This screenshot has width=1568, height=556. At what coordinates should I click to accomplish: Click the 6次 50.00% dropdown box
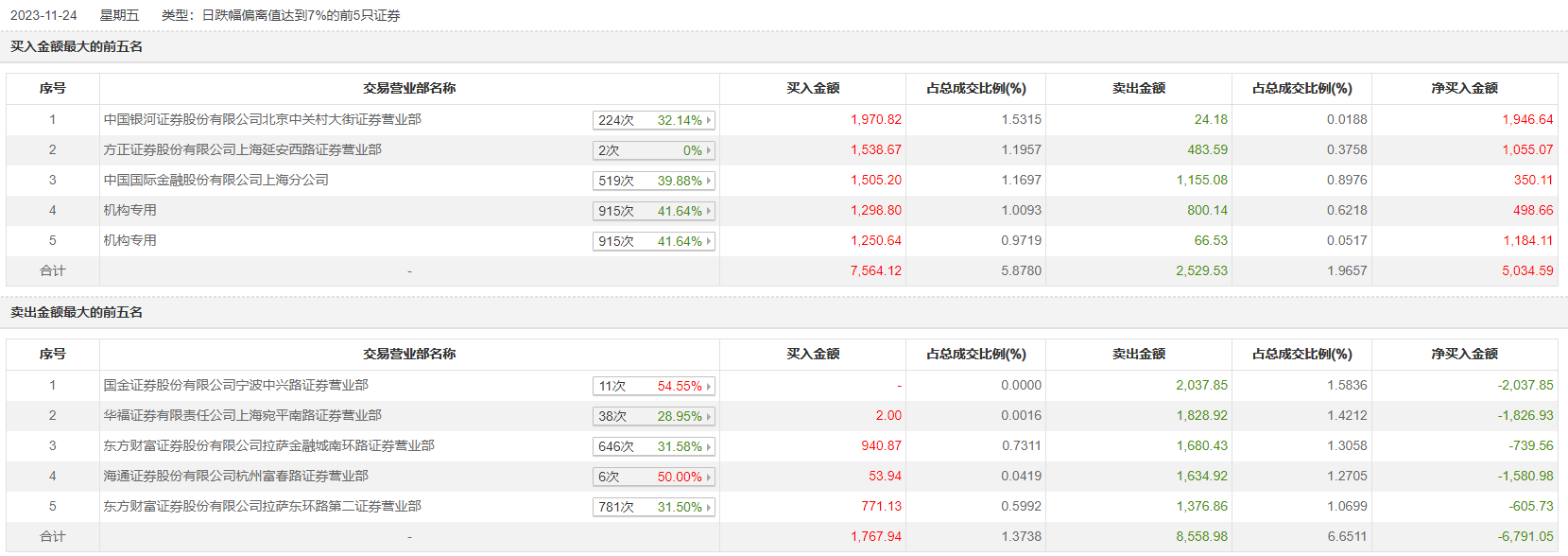click(x=653, y=477)
